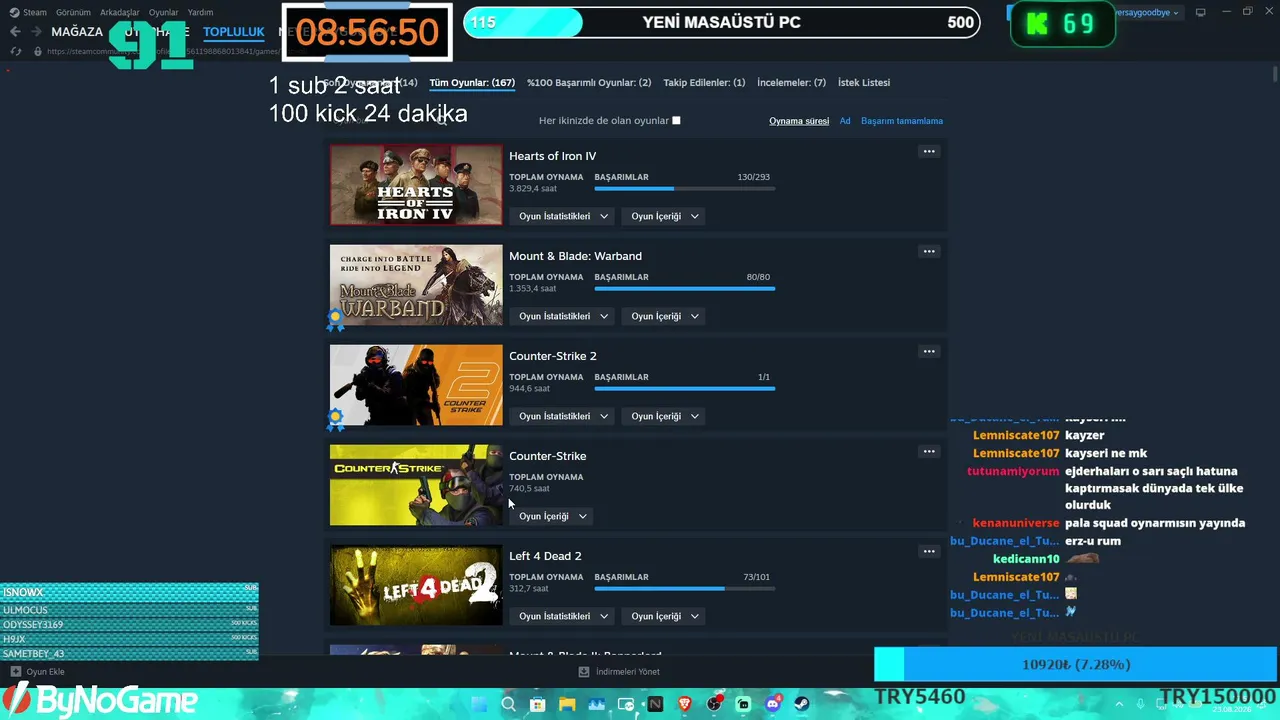Expand Oyun İçeriği for Hearts of Iron IV

tap(665, 216)
